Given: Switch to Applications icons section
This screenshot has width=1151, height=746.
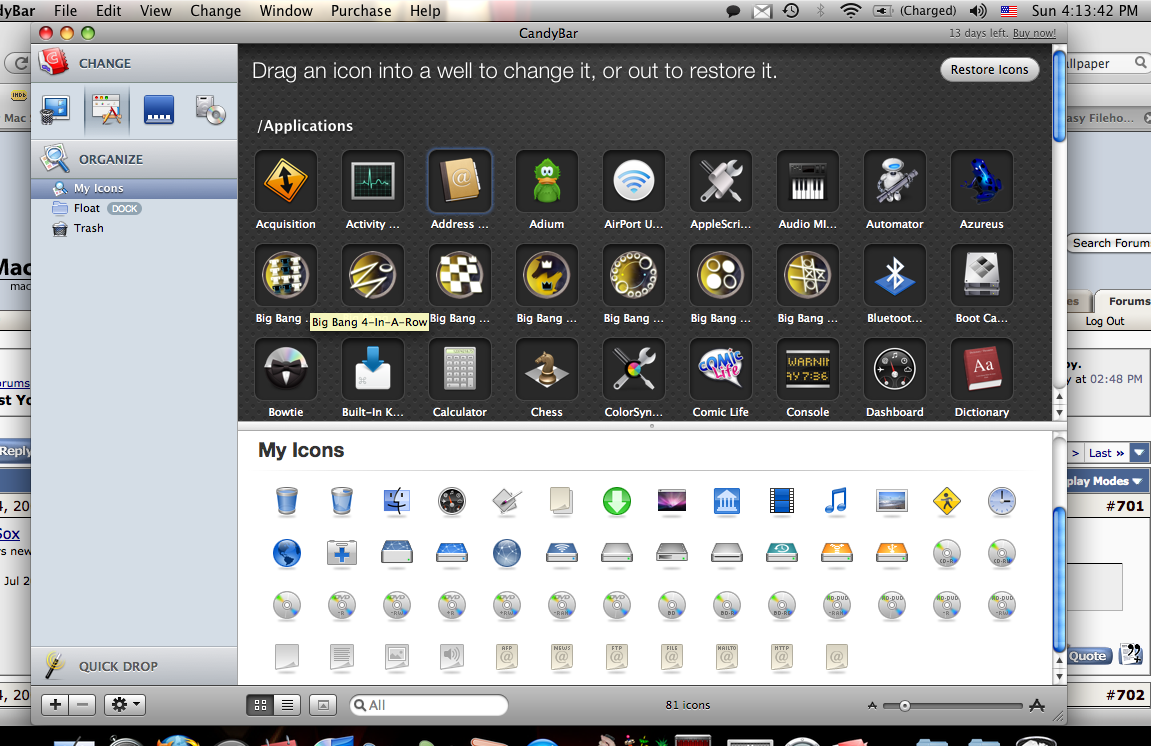Looking at the screenshot, I should pos(107,110).
